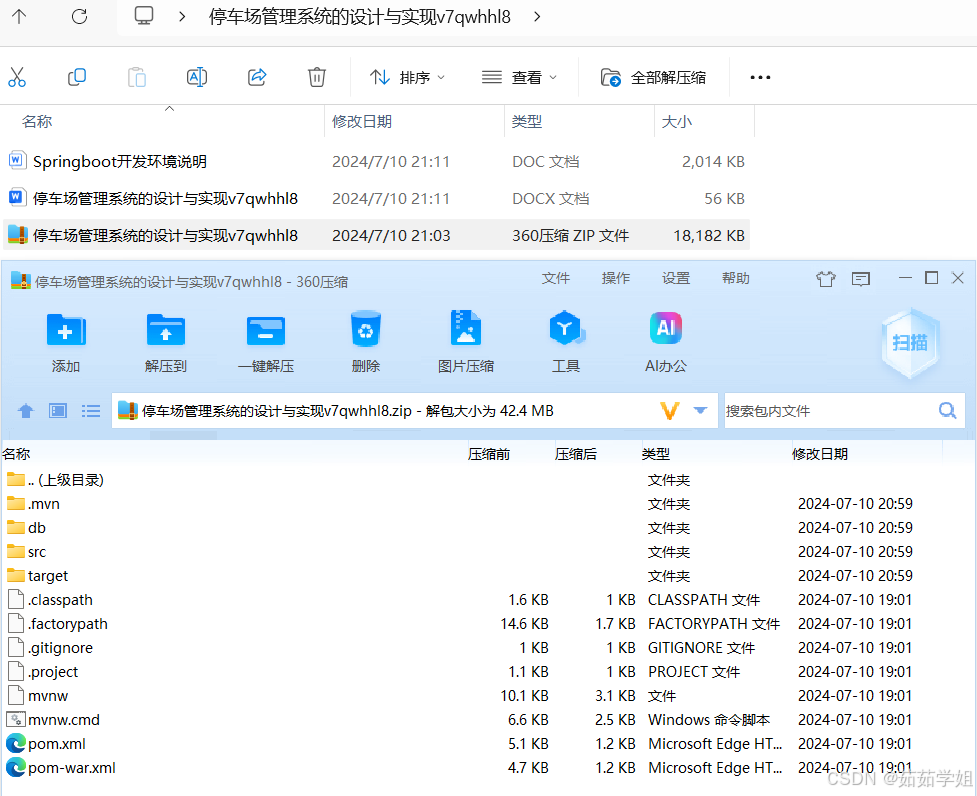Click 解压到 extract-to icon in 360压缩
Viewport: 977px width, 796px height.
point(165,342)
